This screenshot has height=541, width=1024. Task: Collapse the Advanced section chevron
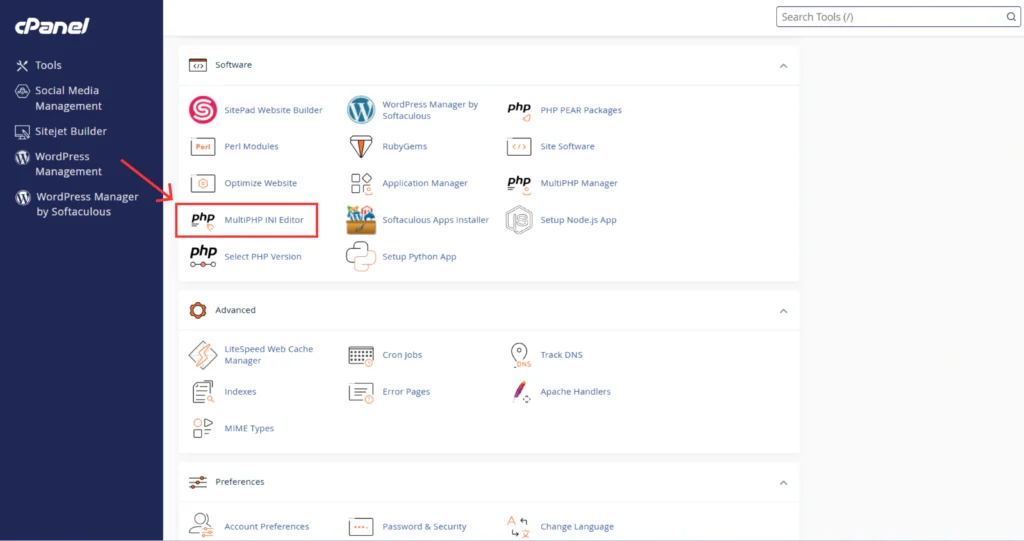783,310
